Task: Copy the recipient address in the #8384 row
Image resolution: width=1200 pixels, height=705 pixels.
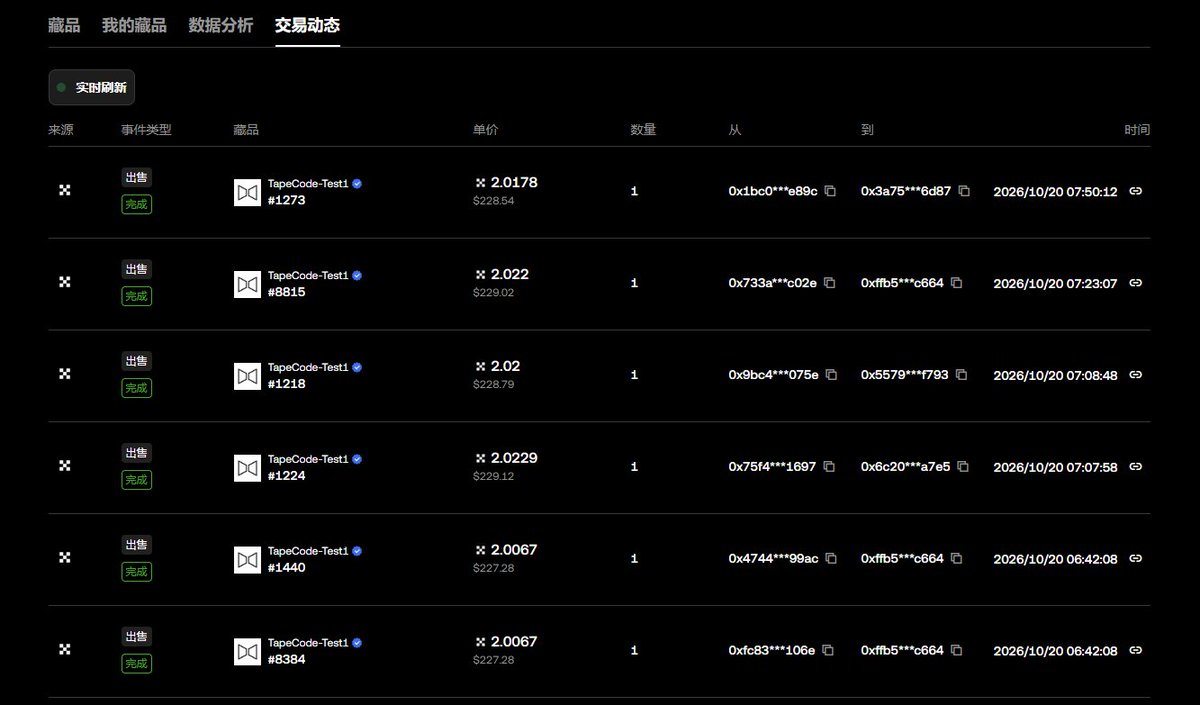Action: (956, 651)
